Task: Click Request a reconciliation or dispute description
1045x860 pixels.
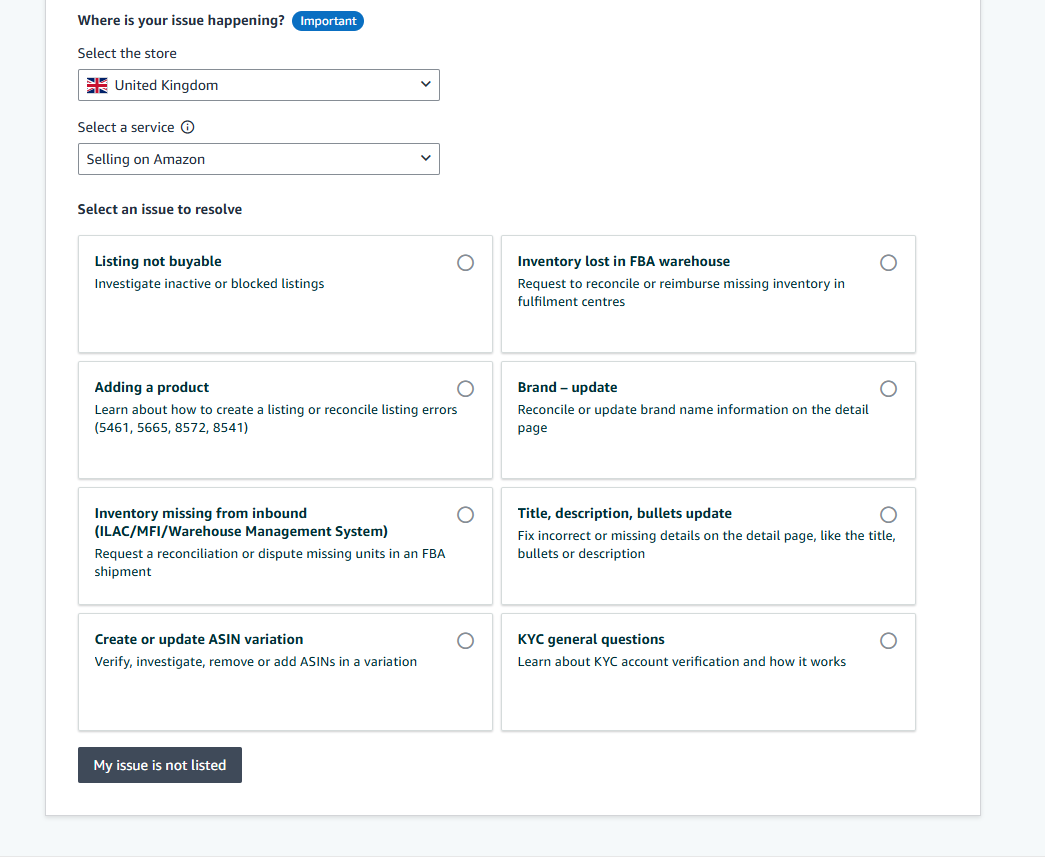Action: tap(270, 563)
